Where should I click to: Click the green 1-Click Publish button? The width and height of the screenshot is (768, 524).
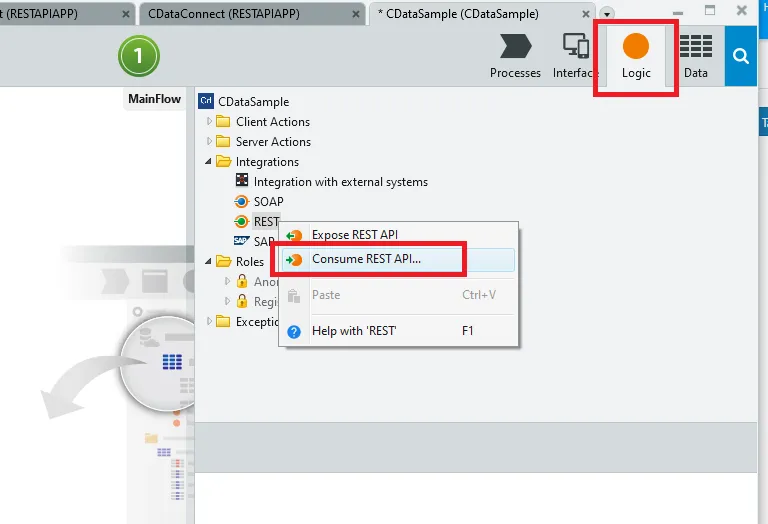pyautogui.click(x=139, y=57)
